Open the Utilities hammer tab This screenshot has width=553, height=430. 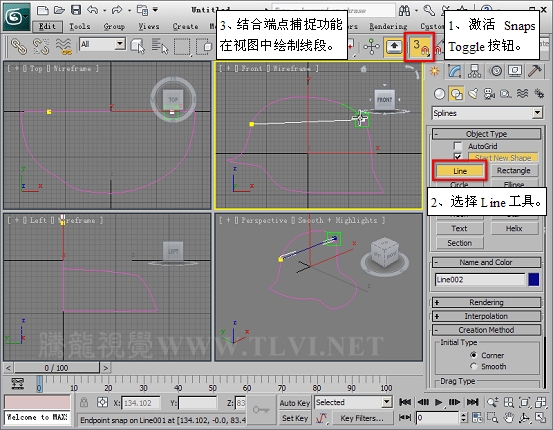[x=535, y=71]
